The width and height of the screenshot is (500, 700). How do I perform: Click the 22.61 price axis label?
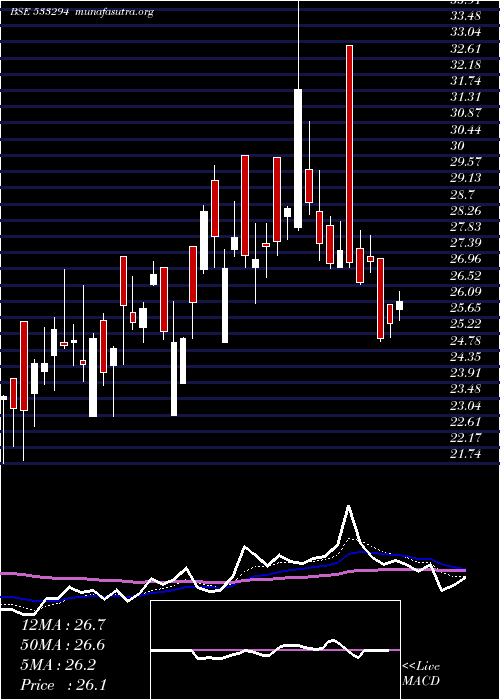(x=466, y=422)
